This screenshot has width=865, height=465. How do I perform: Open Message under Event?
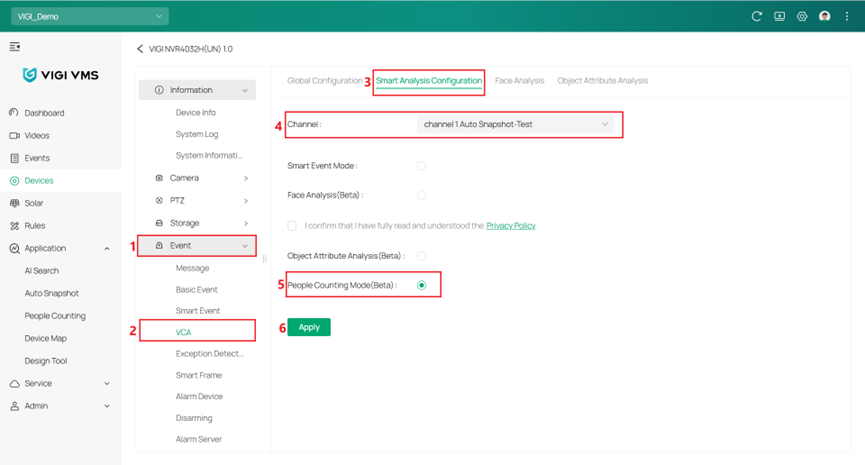click(x=192, y=268)
